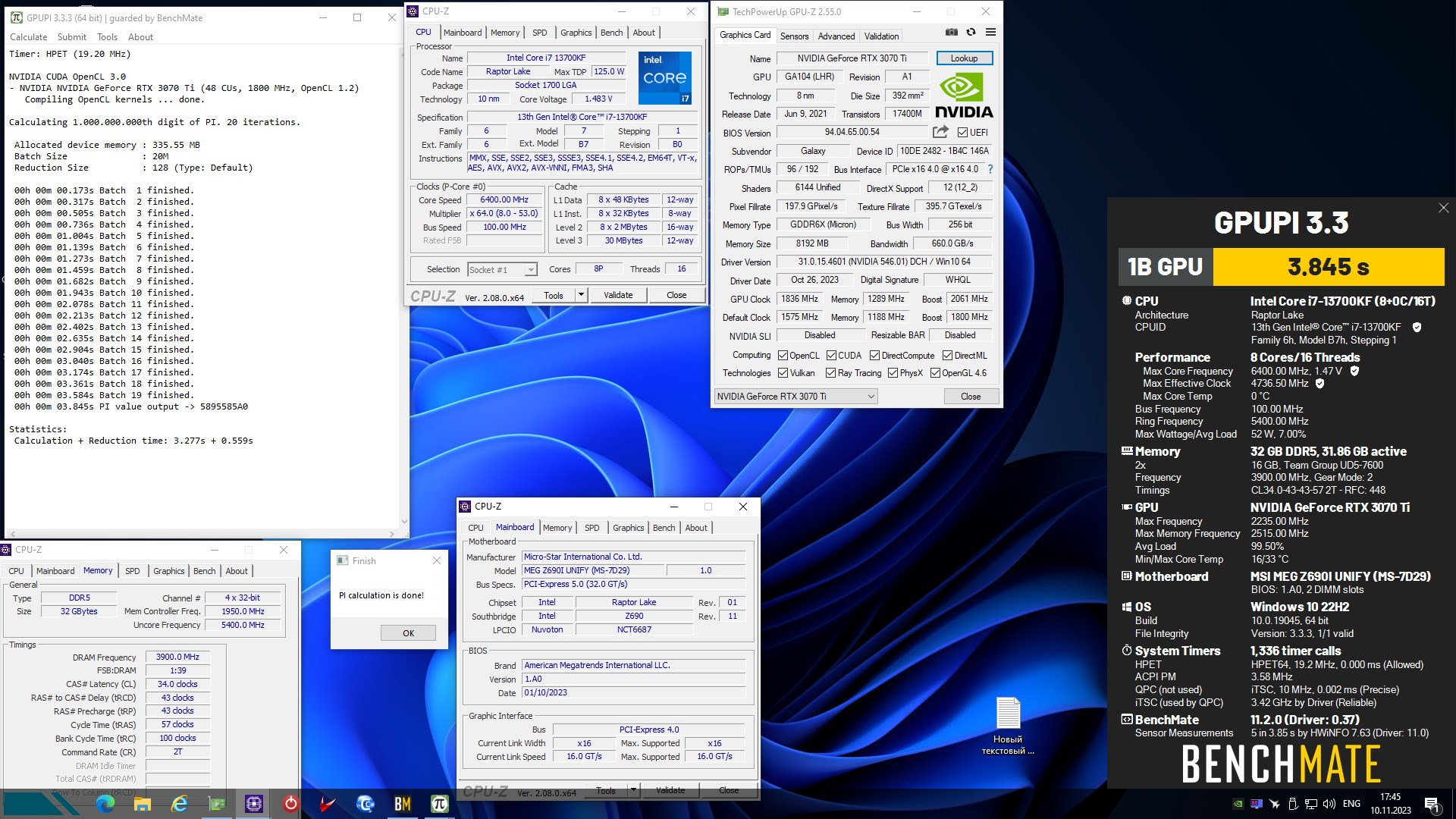The height and width of the screenshot is (819, 1456).
Task: Open the GPU selector dropdown in GPU-Z
Action: pos(795,397)
